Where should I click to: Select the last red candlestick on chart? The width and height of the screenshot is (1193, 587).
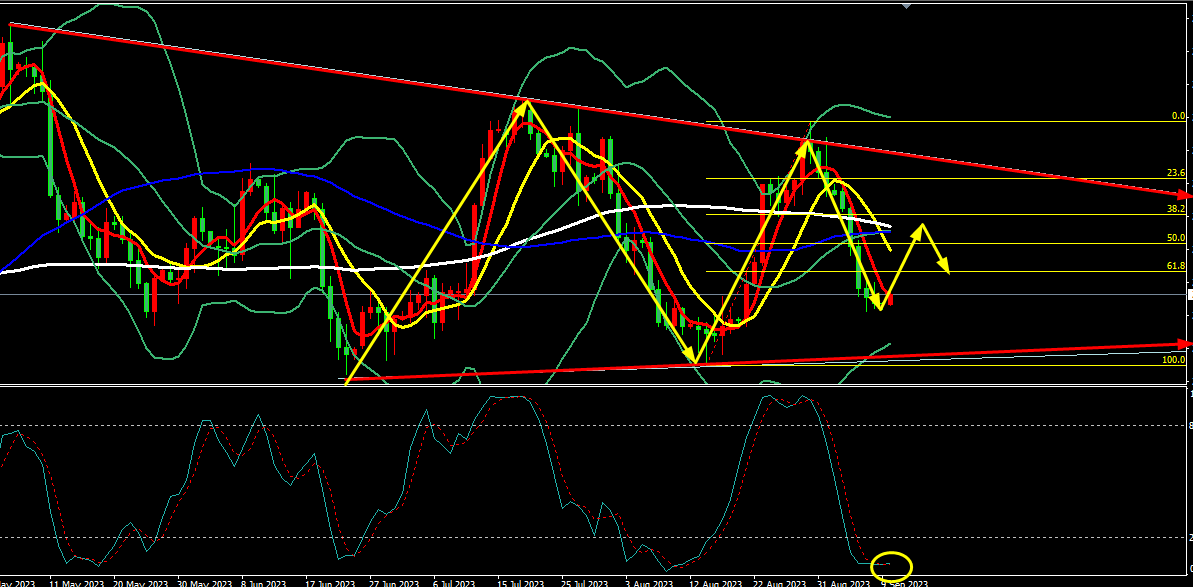[891, 299]
